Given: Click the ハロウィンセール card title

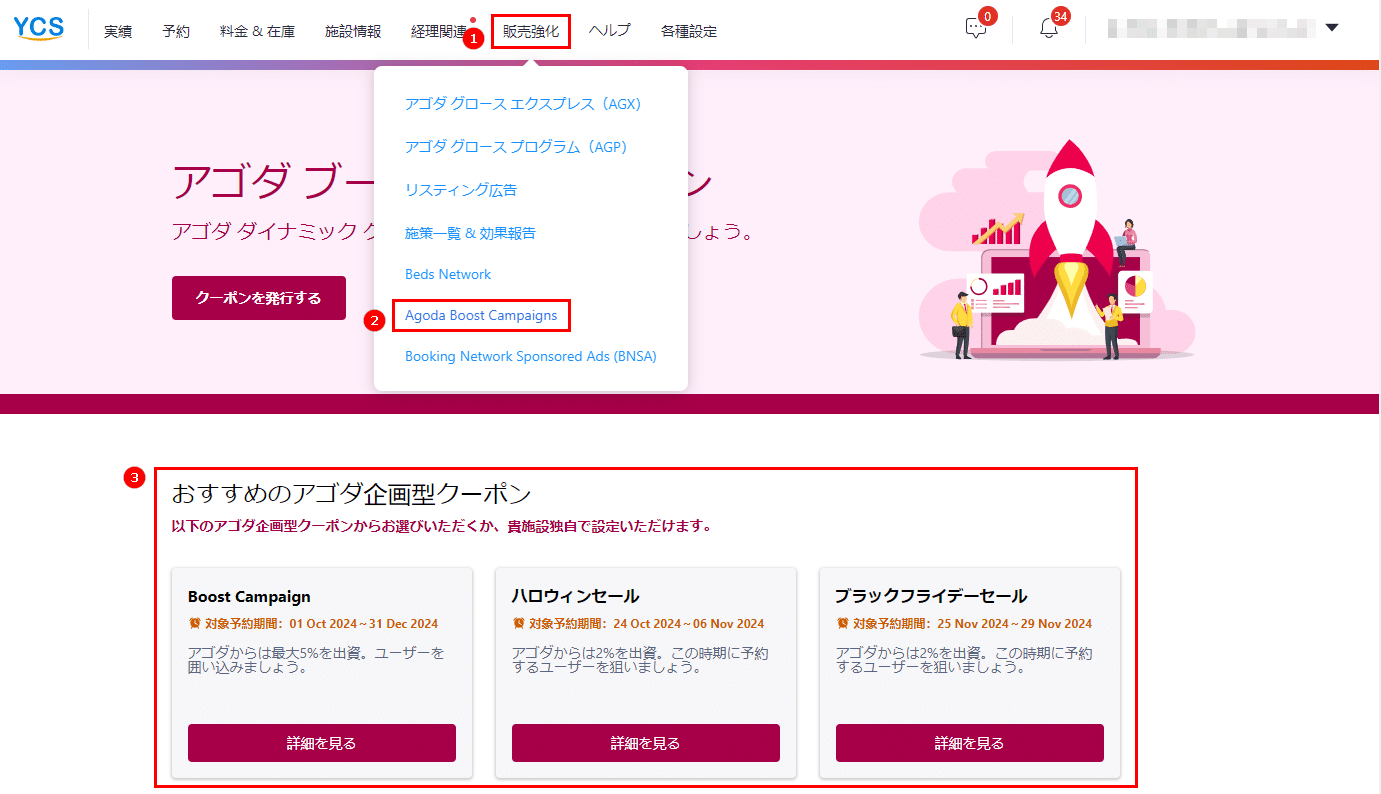Looking at the screenshot, I should (576, 597).
